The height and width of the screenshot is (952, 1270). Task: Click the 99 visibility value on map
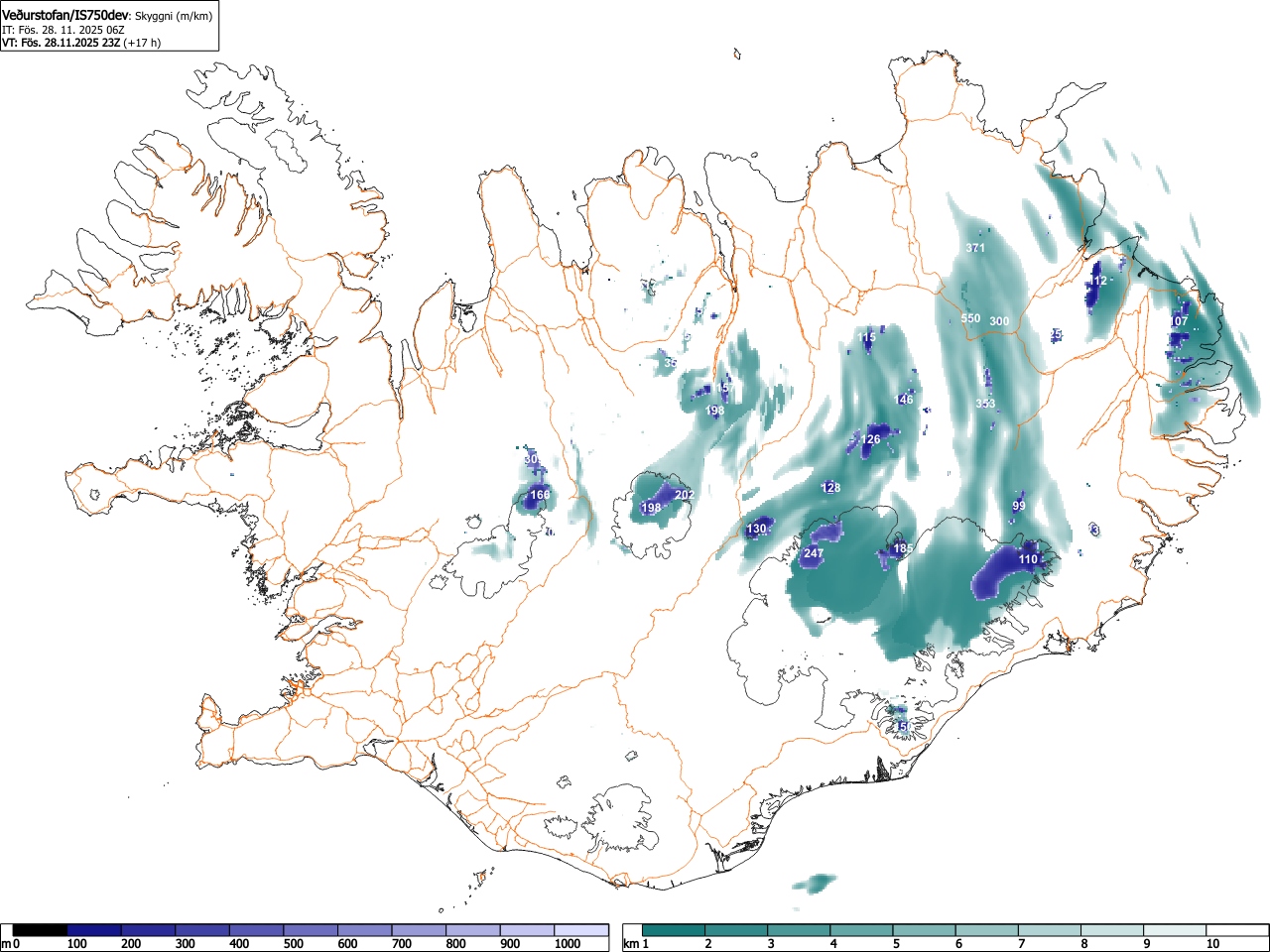click(1019, 506)
